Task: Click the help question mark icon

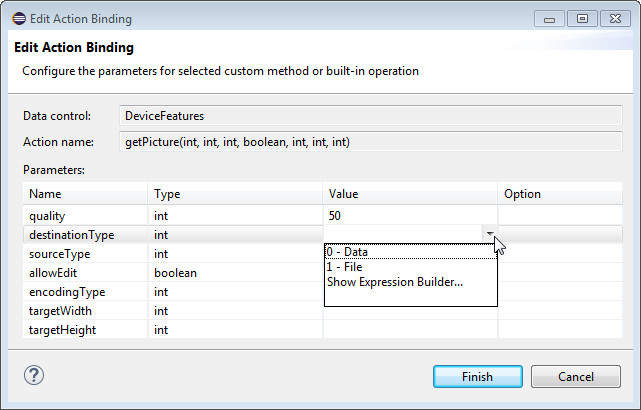Action: 32,377
